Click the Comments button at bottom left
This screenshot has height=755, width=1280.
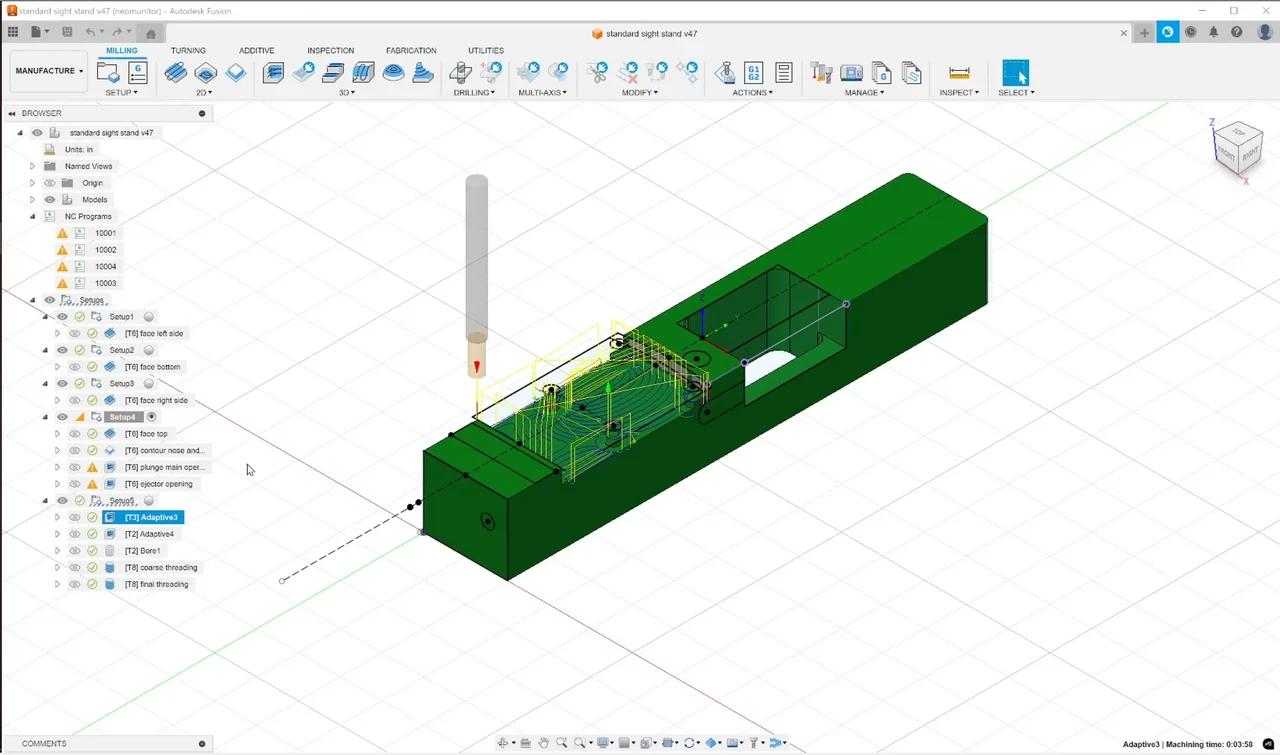(43, 743)
